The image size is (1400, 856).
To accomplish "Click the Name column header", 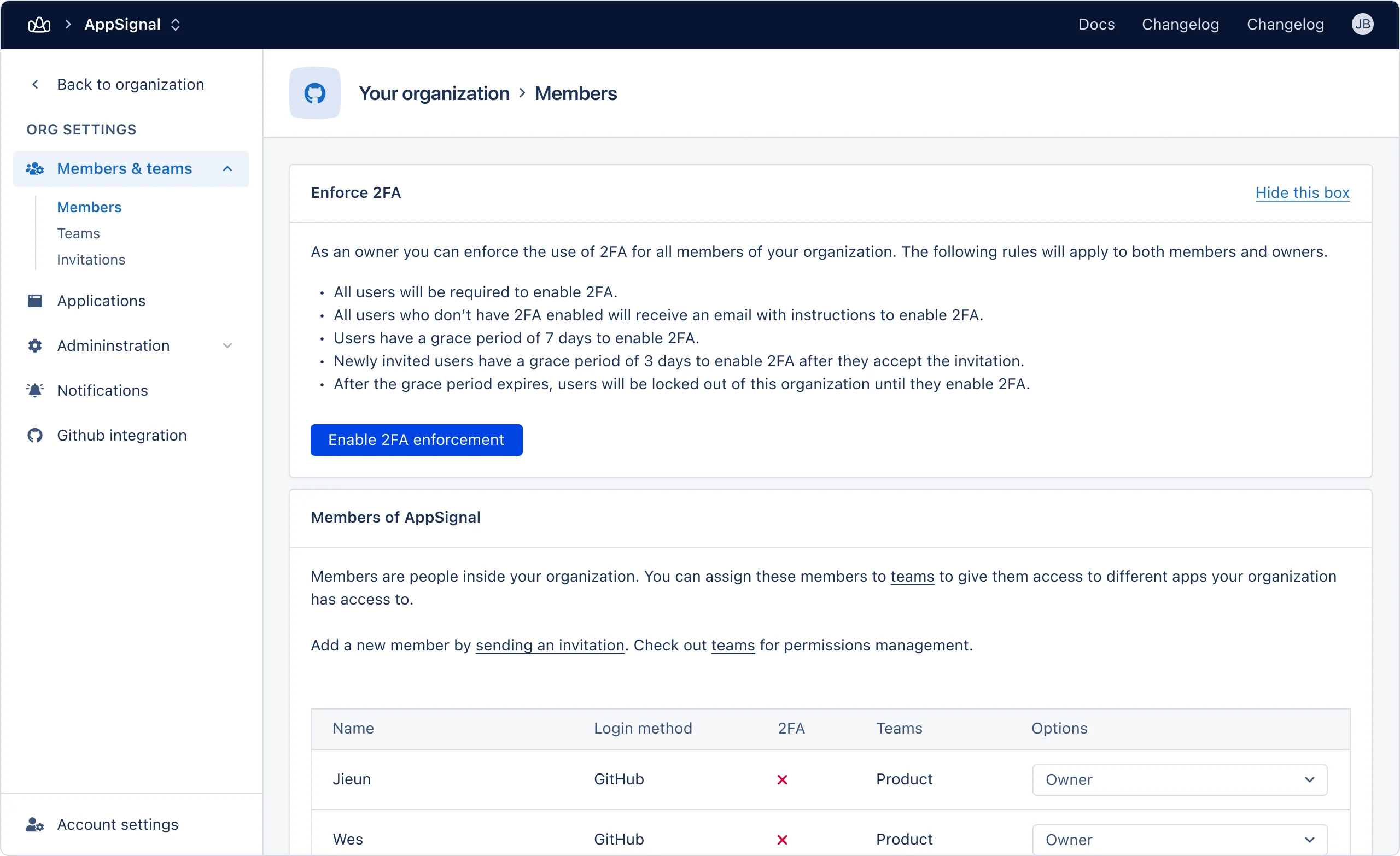I will pyautogui.click(x=353, y=728).
